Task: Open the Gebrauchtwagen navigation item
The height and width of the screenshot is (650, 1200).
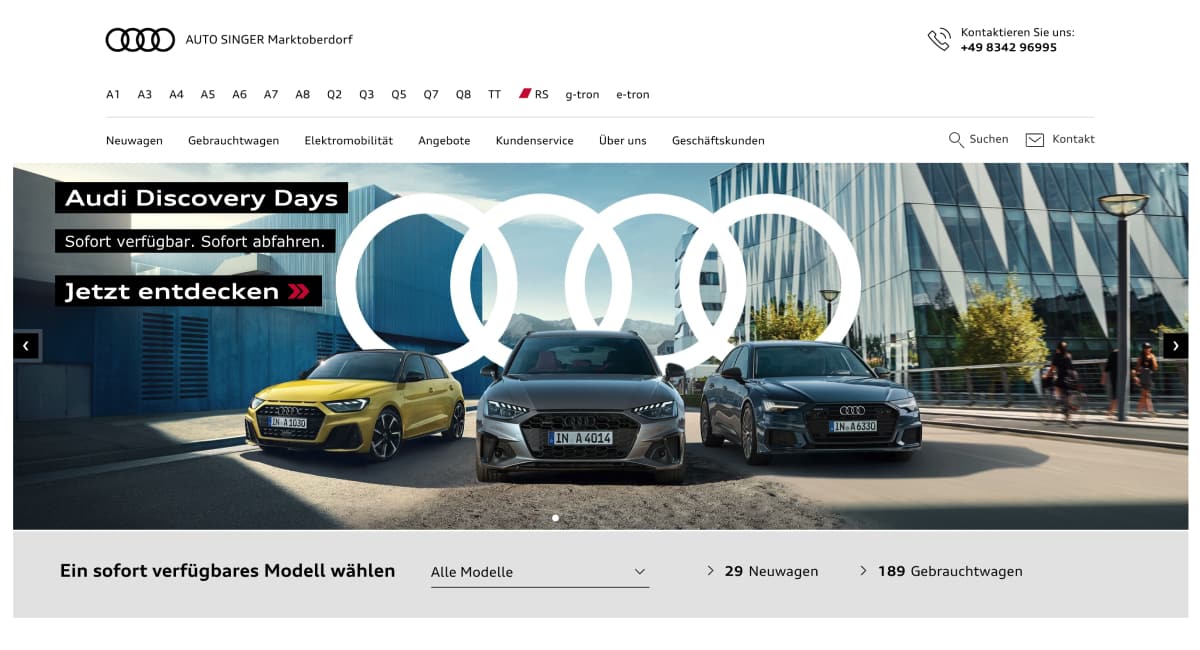Action: pyautogui.click(x=233, y=141)
